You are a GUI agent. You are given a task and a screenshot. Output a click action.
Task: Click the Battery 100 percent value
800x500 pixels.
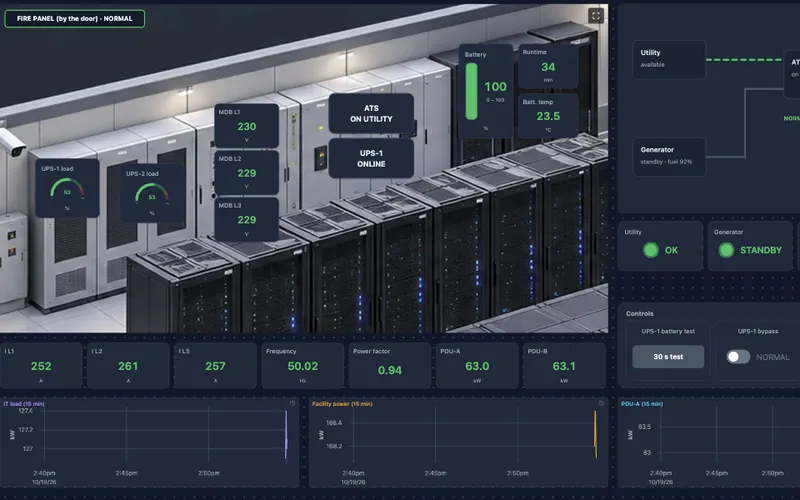coord(495,87)
